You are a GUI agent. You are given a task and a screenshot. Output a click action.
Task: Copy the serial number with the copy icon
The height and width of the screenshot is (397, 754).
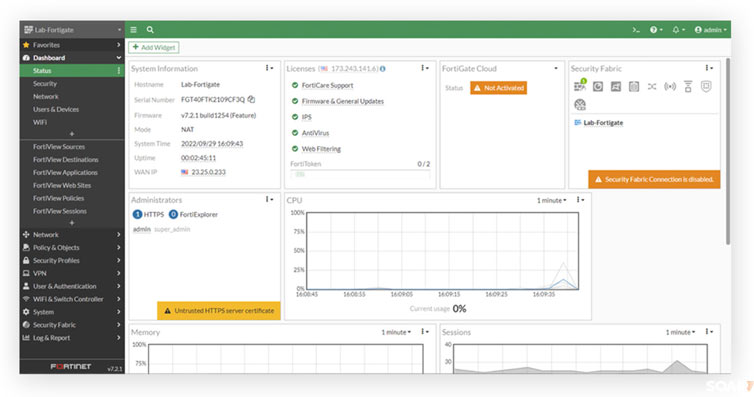[x=251, y=99]
